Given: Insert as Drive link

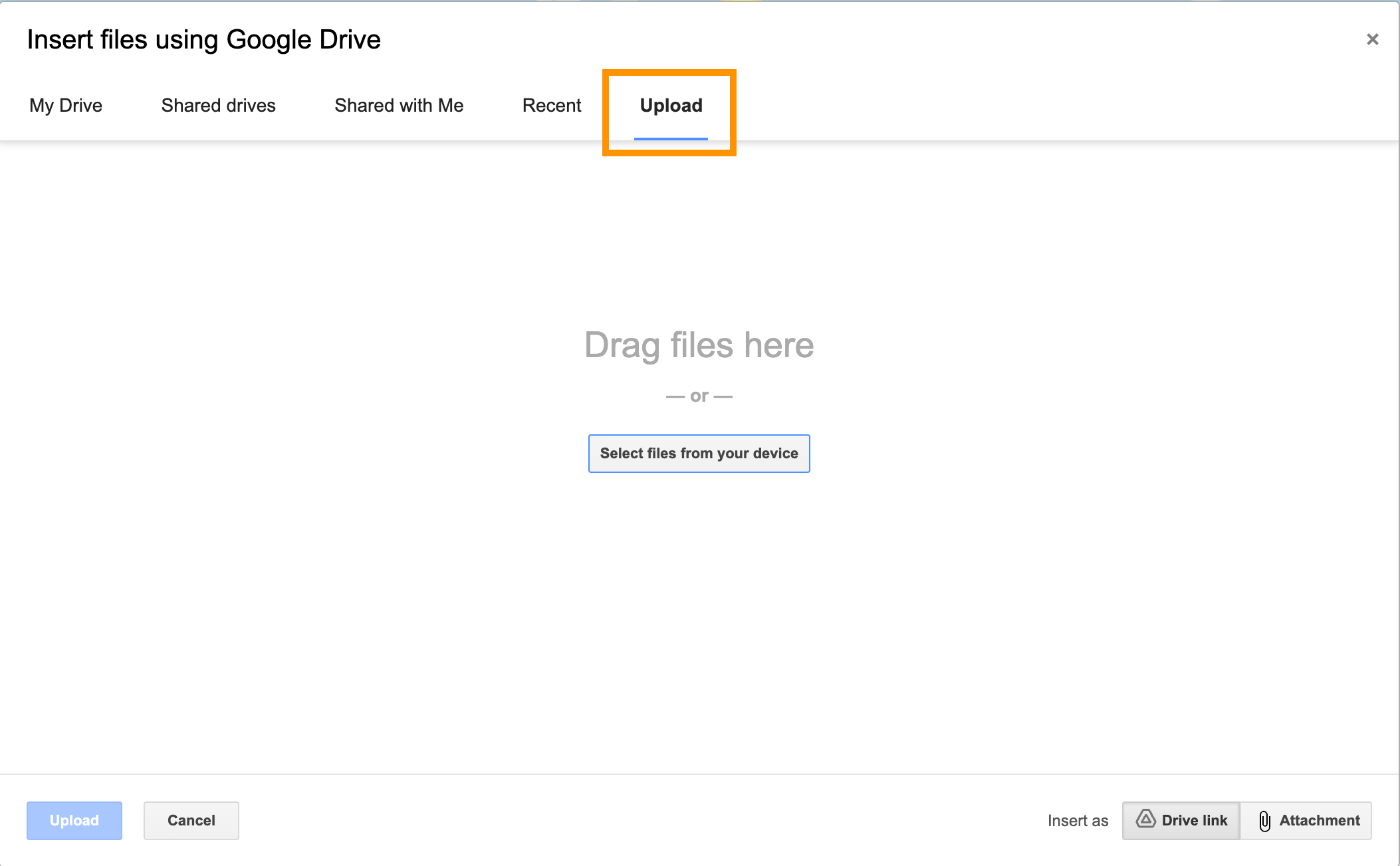Looking at the screenshot, I should (1181, 821).
